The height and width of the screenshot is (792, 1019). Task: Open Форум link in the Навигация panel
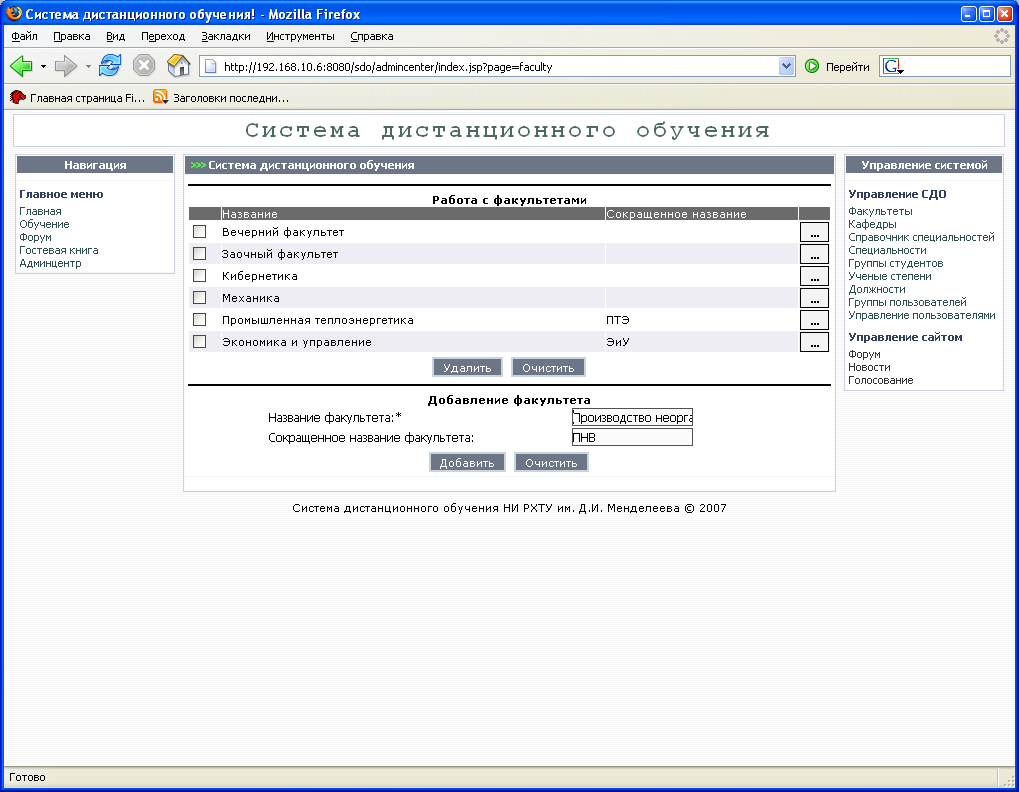(35, 237)
